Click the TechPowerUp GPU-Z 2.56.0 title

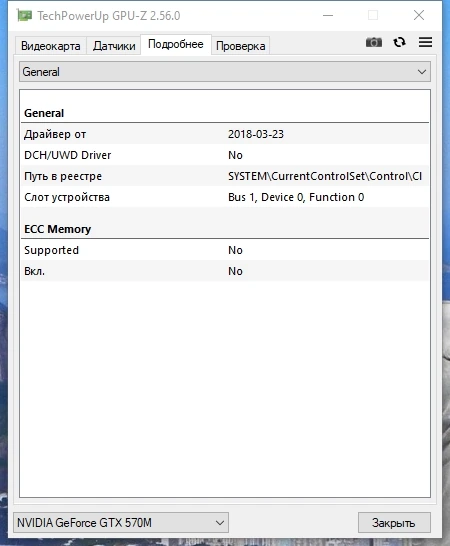pos(109,16)
